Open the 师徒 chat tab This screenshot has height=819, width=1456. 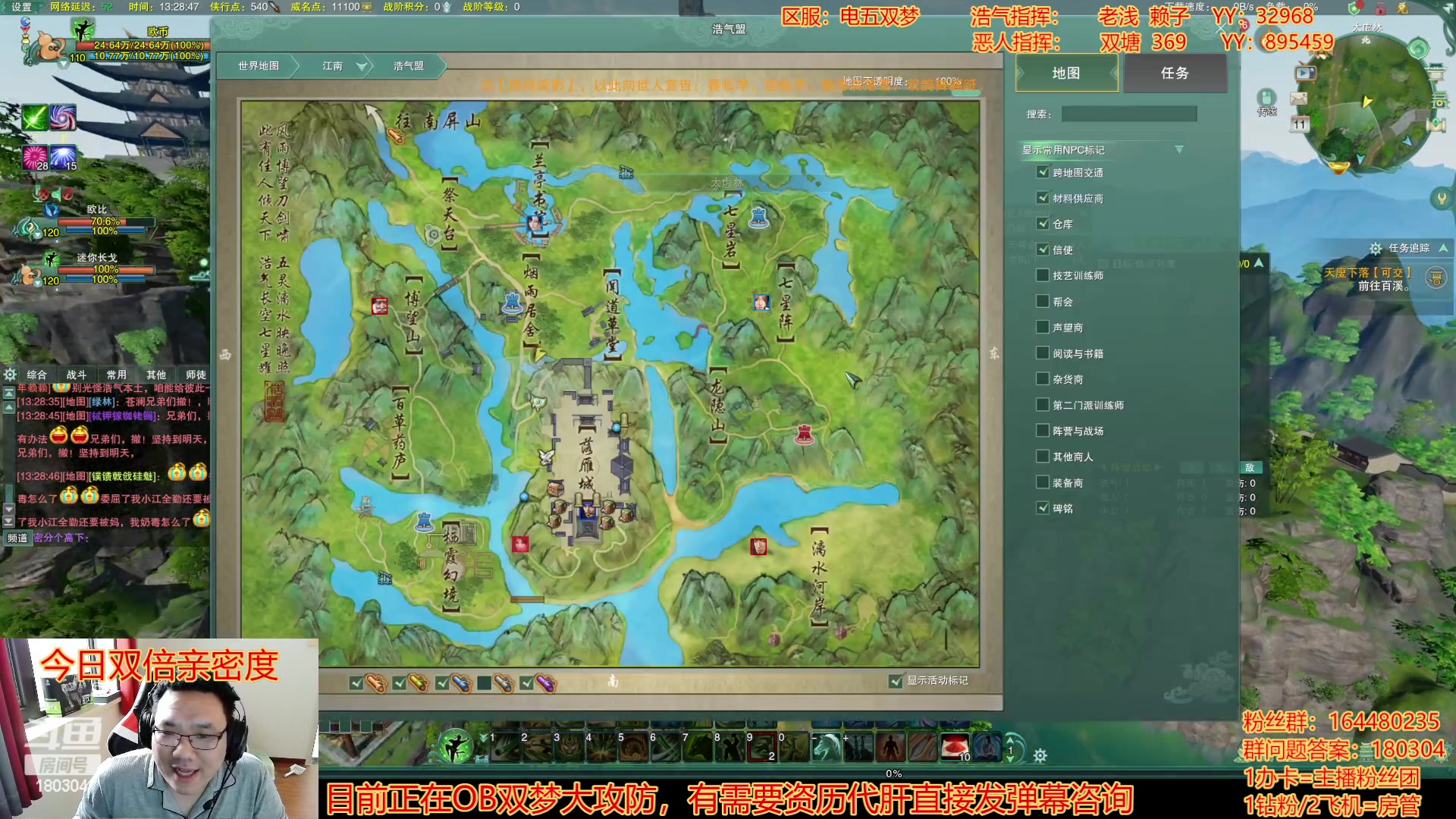(196, 375)
